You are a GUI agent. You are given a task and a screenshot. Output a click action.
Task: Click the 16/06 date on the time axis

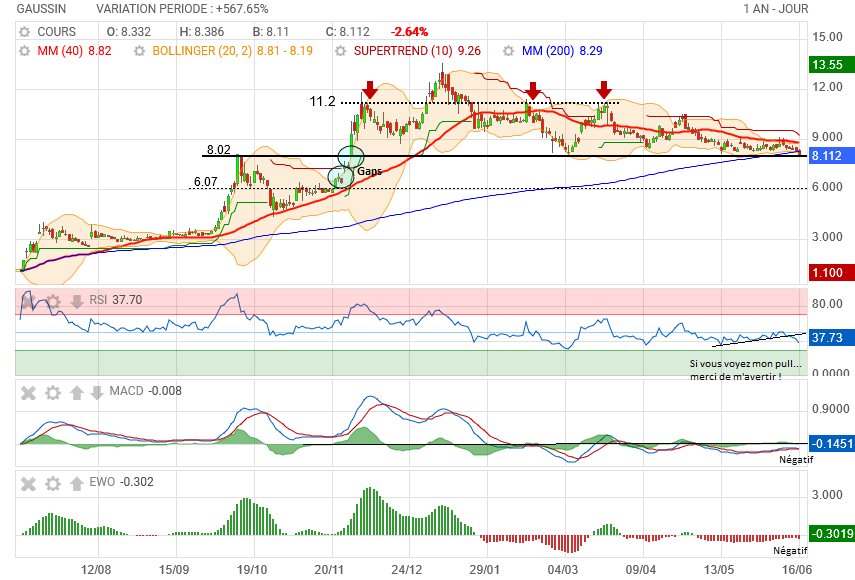click(x=797, y=570)
